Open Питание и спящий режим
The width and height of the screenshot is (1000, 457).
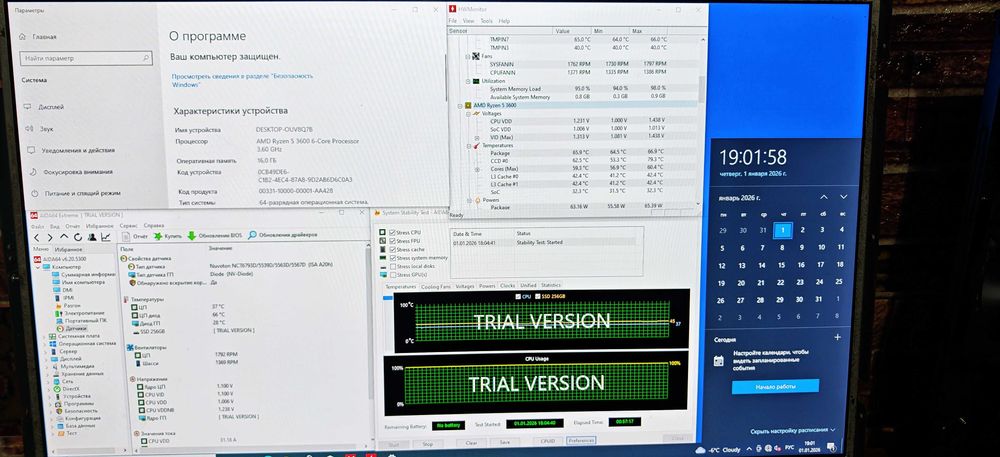[74, 193]
